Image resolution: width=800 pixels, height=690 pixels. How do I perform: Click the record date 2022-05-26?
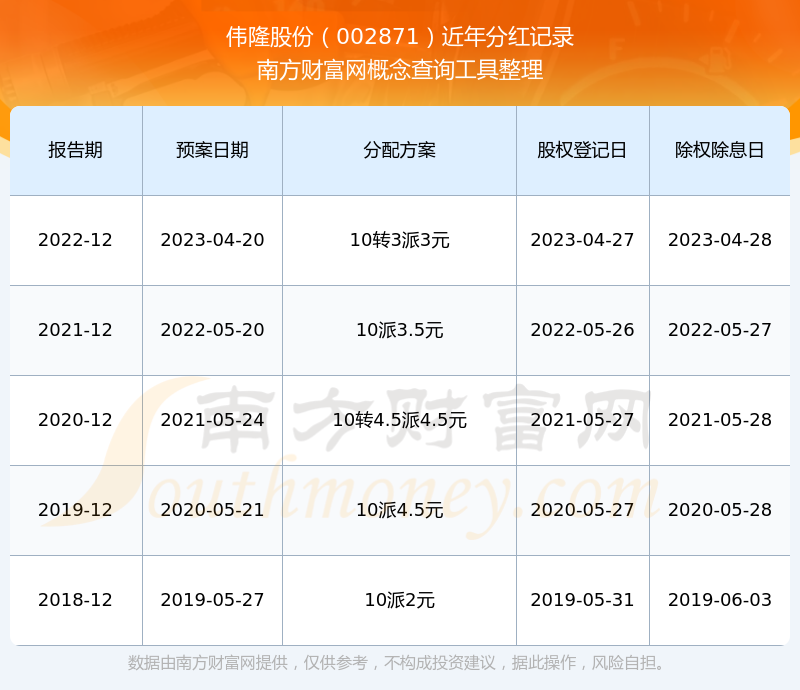point(582,330)
